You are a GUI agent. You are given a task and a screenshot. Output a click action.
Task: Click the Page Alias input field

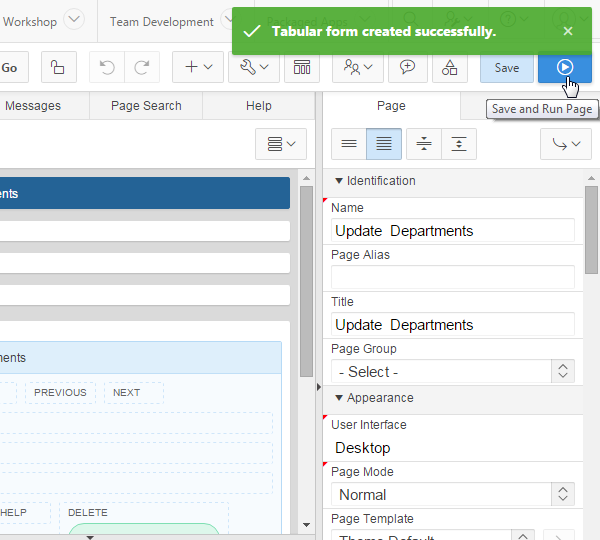pos(453,277)
